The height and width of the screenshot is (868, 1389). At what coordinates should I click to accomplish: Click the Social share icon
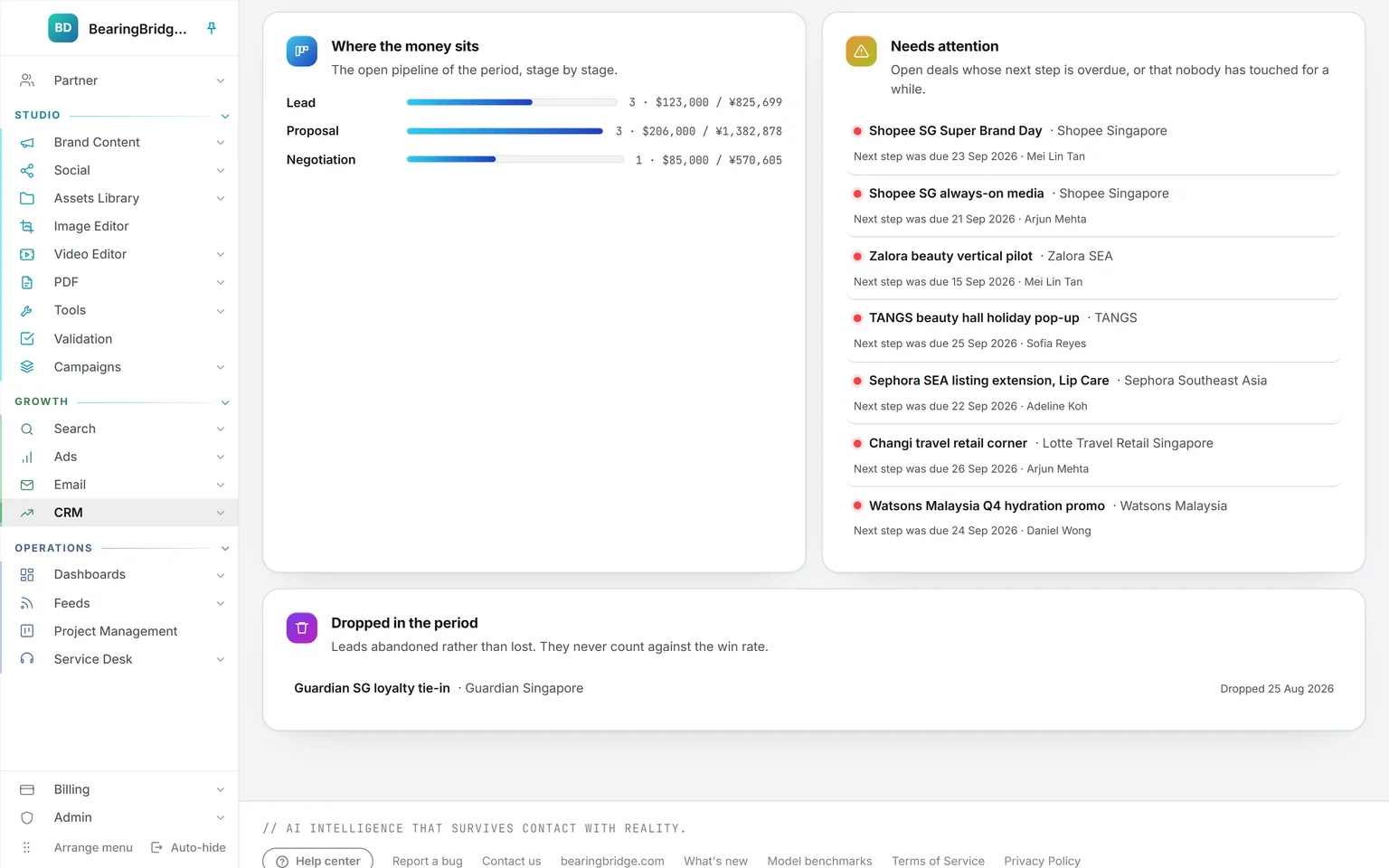pos(27,170)
